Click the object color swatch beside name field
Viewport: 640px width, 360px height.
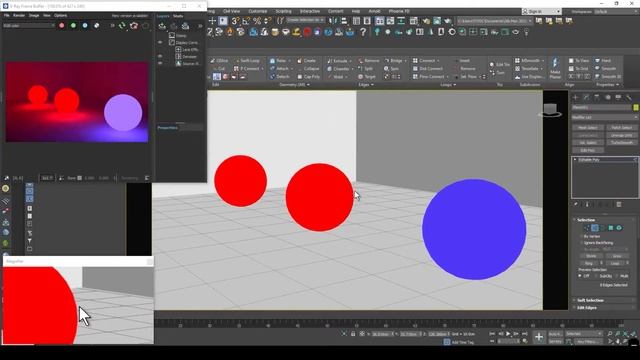[636, 107]
